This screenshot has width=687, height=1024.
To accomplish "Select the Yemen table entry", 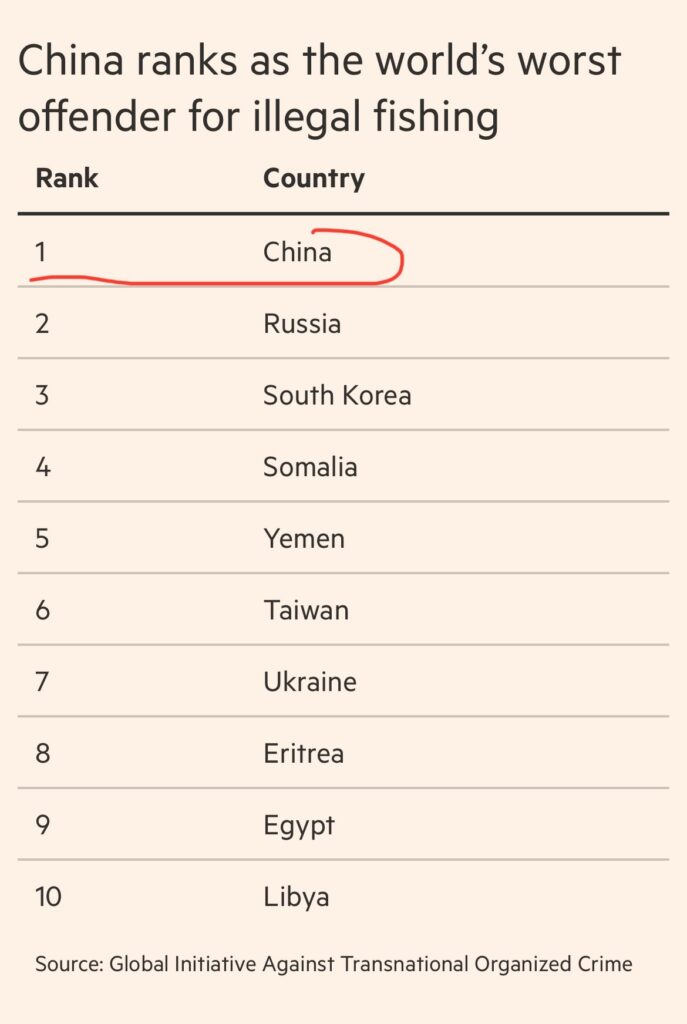I will pos(304,539).
